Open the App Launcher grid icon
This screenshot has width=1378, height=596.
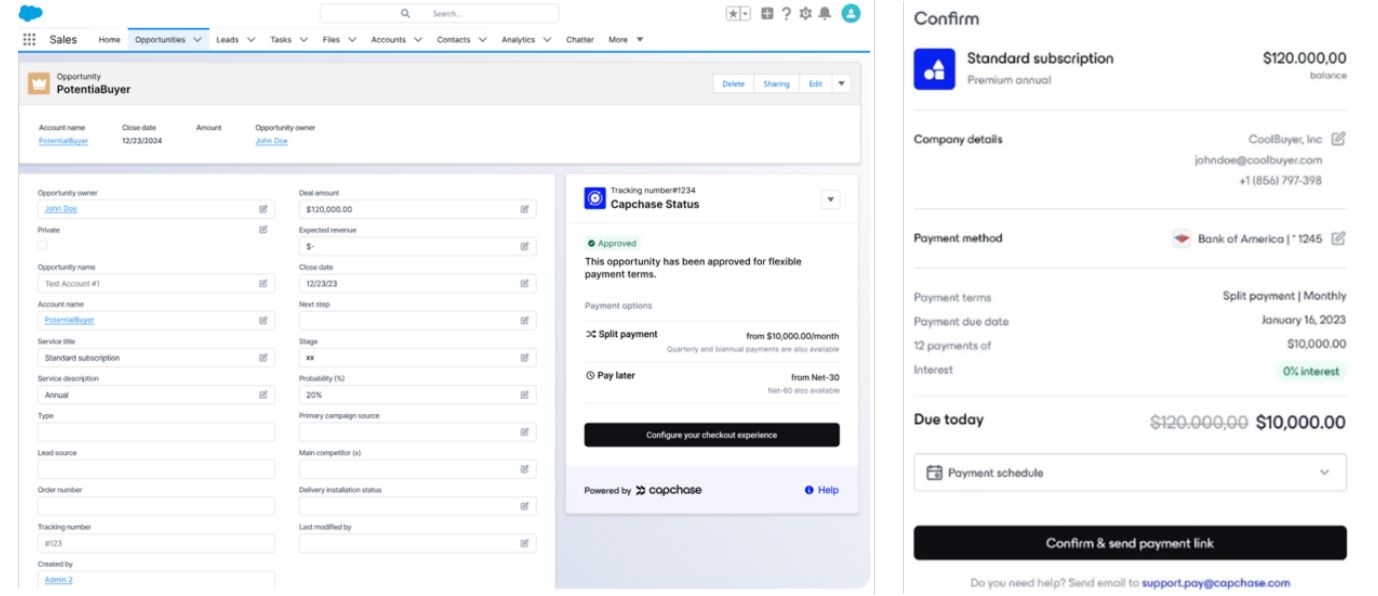pyautogui.click(x=30, y=40)
